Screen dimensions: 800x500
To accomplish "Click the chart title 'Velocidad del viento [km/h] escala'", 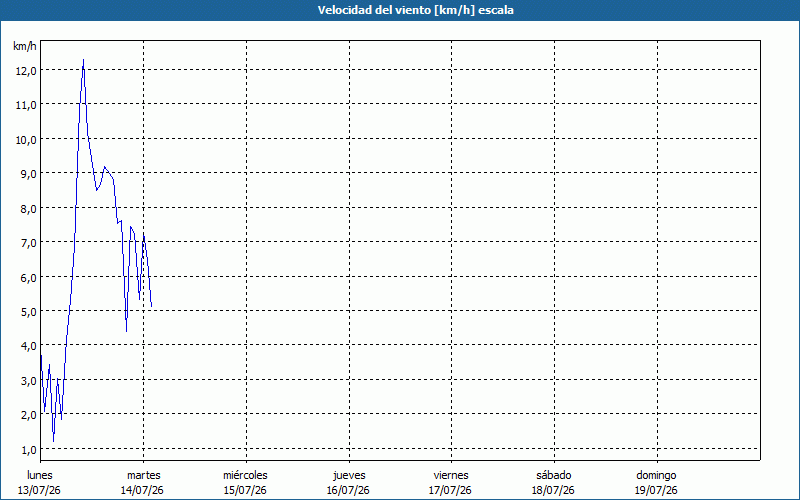I will [x=415, y=10].
